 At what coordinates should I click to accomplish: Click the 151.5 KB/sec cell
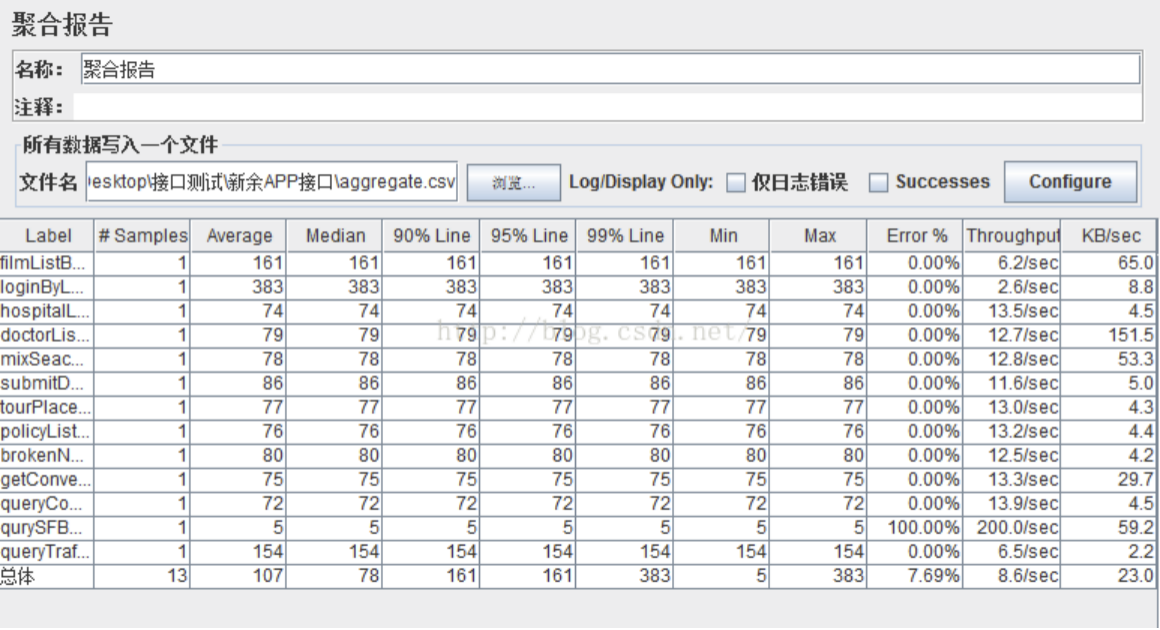[1108, 335]
